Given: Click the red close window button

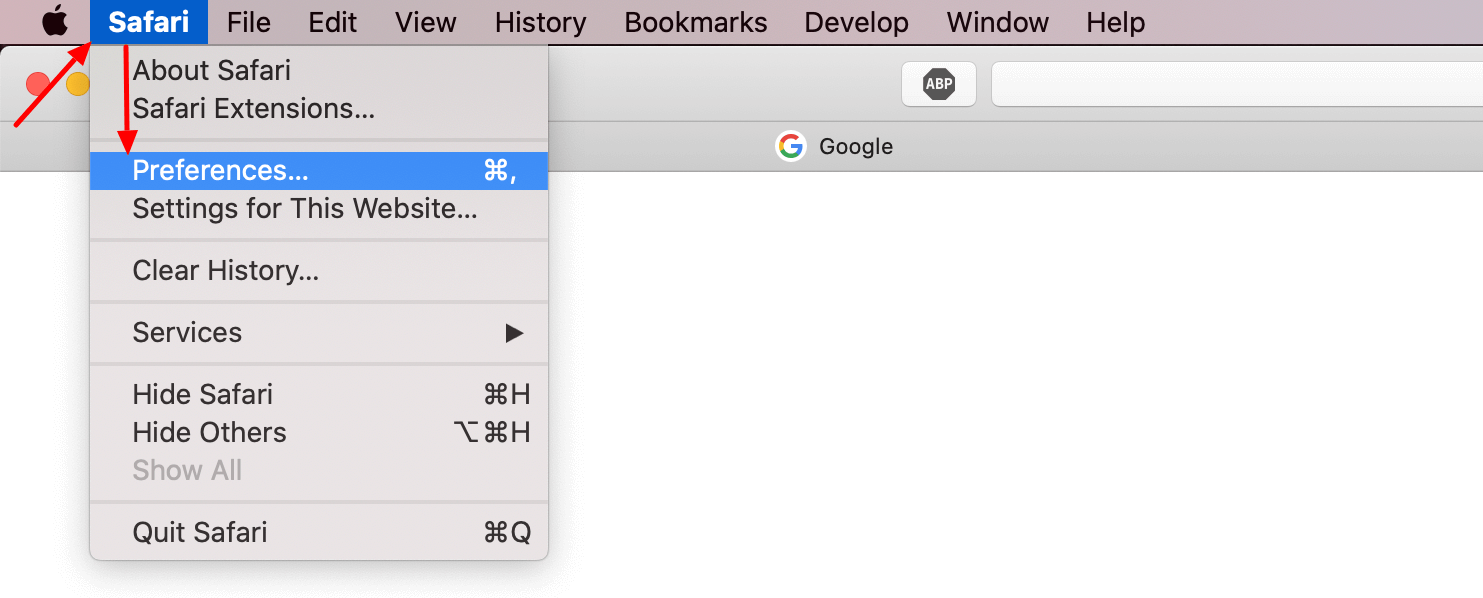Looking at the screenshot, I should pos(39,84).
